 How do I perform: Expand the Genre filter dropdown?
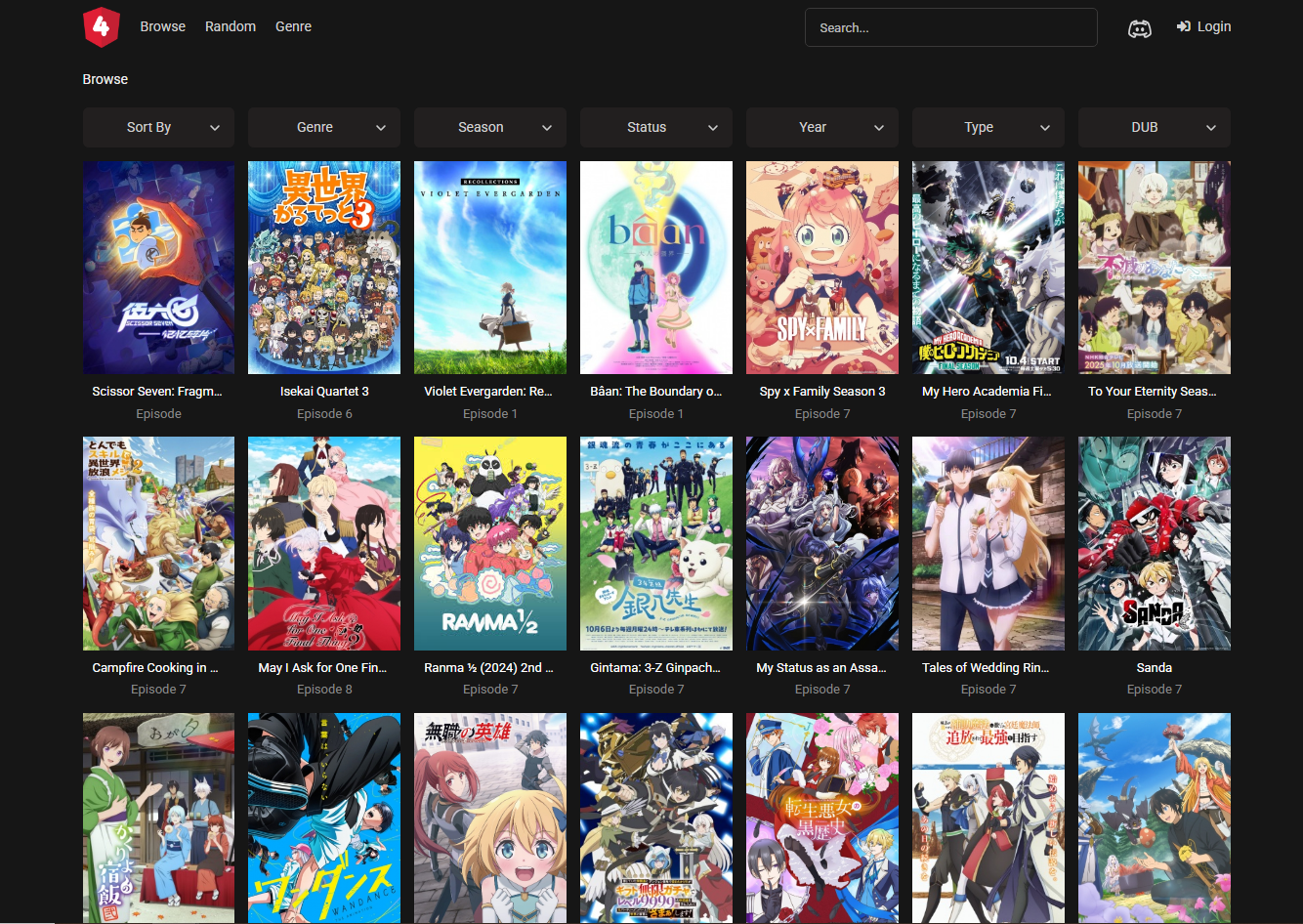pos(324,127)
